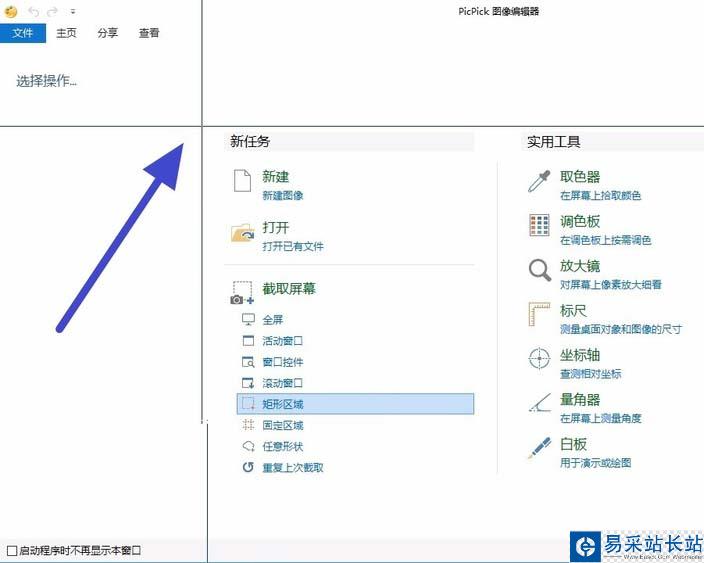Viewport: 704px width, 563px height.
Task: Select 全屏 capture option
Action: point(273,320)
